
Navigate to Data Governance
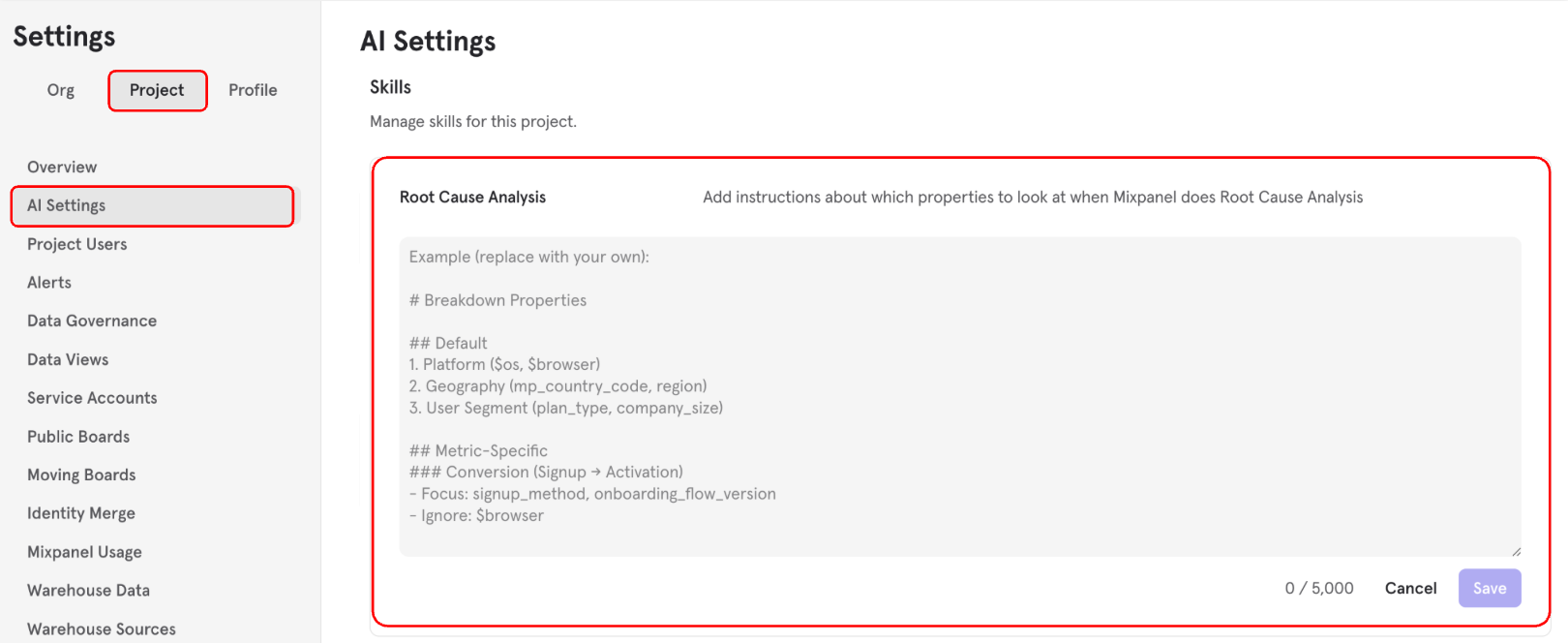click(x=92, y=321)
